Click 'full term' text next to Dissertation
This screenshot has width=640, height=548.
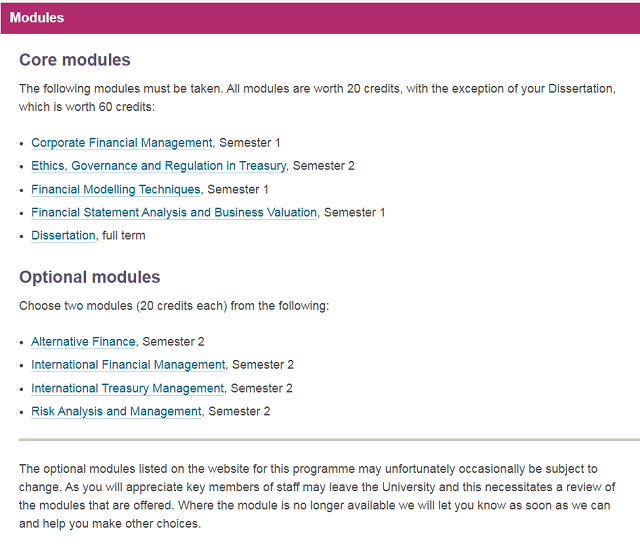click(124, 236)
